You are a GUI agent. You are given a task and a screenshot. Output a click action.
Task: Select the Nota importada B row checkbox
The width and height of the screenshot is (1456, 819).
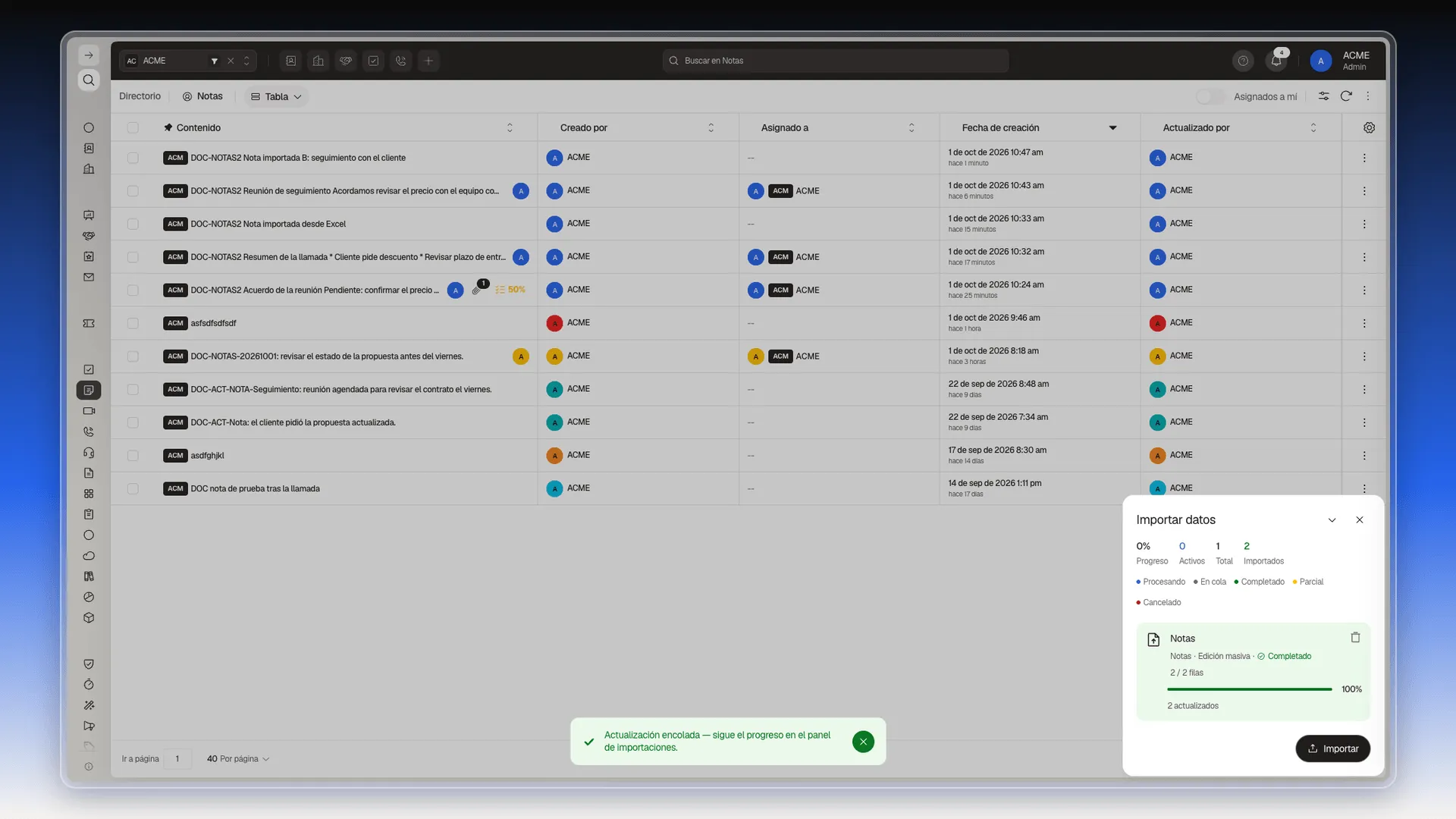133,158
